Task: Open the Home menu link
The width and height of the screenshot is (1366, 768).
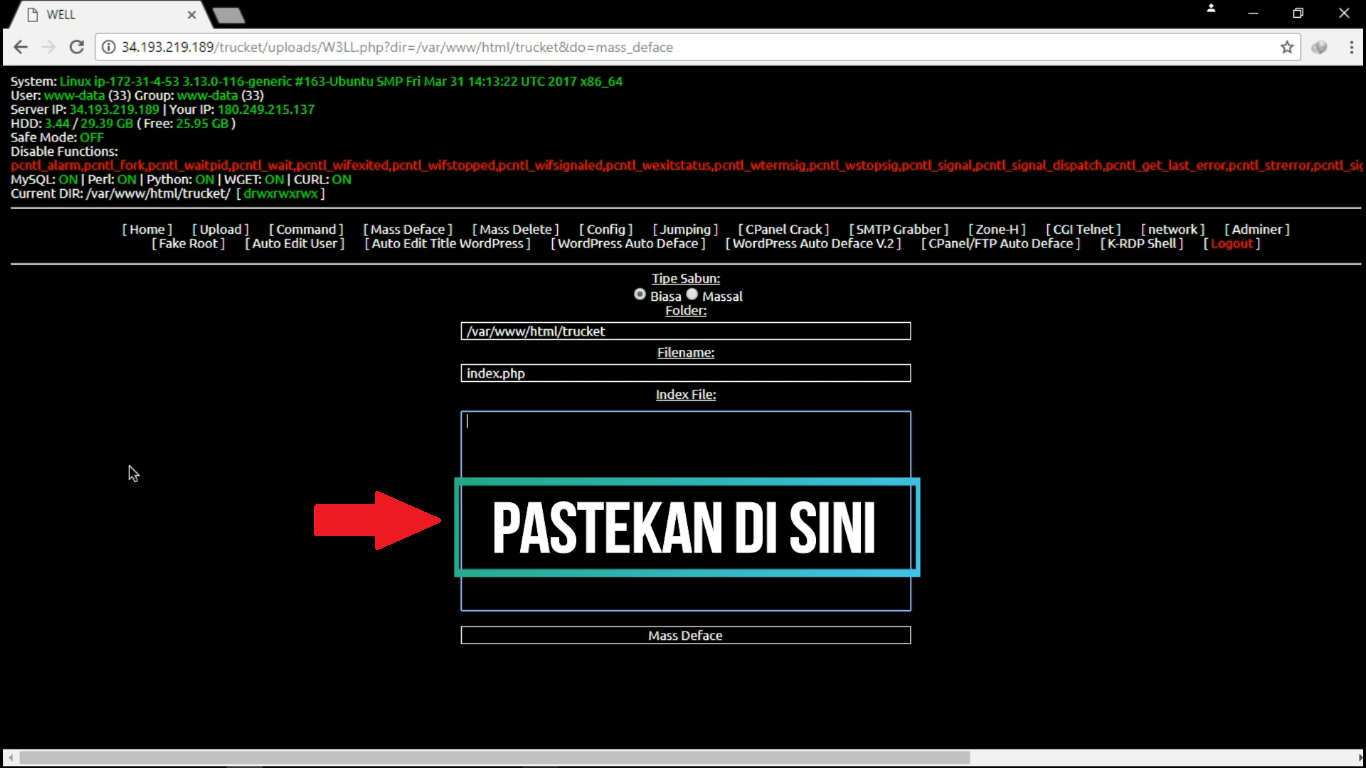Action: 146,229
